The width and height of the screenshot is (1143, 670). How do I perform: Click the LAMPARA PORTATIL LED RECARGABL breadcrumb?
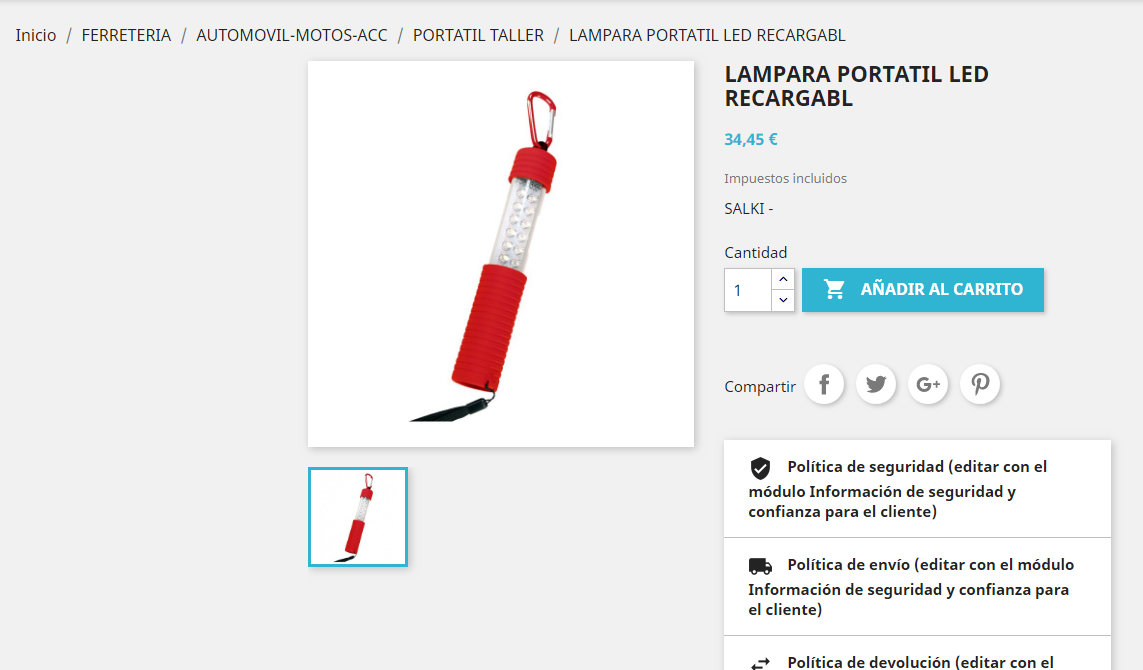(x=707, y=35)
